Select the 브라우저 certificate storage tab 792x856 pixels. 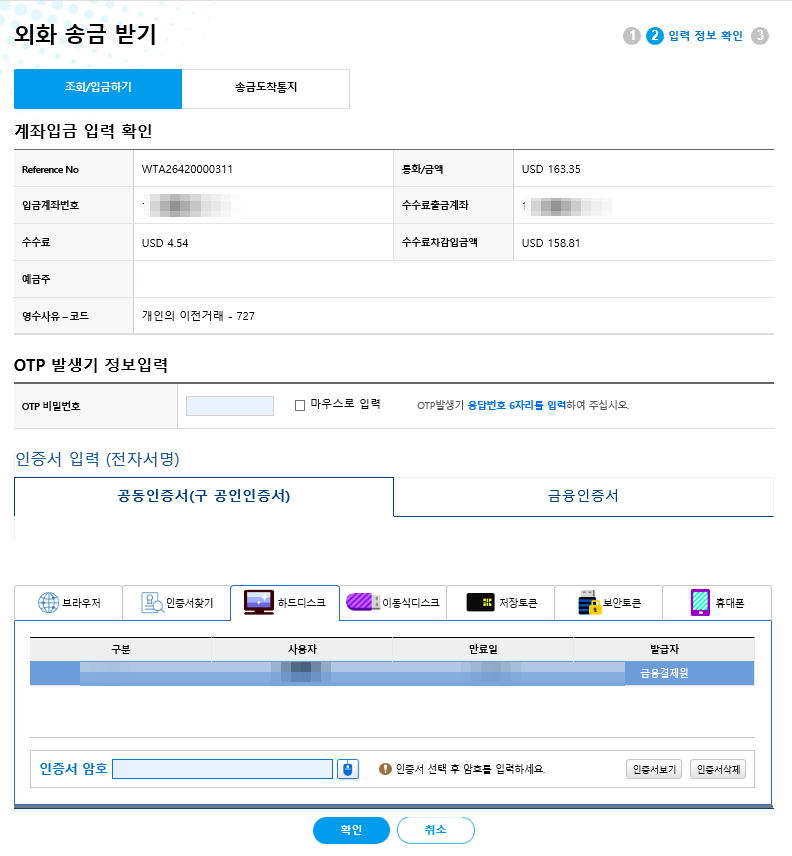69,603
